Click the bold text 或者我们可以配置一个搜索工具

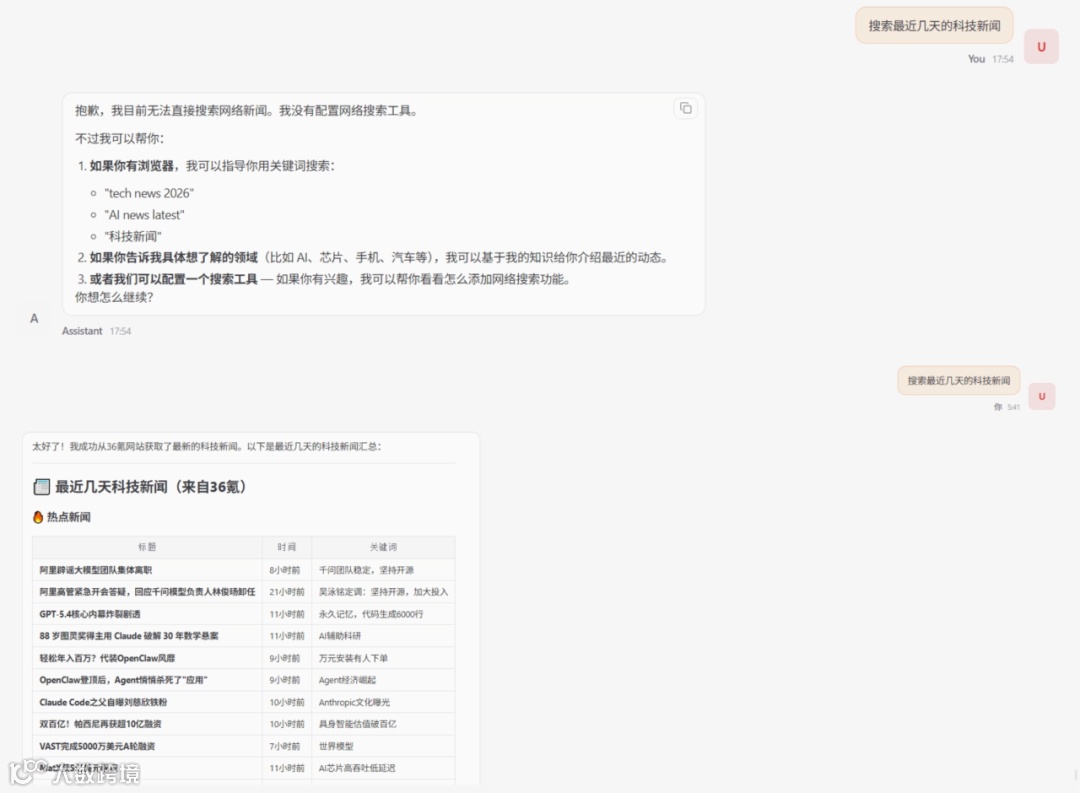[174, 279]
